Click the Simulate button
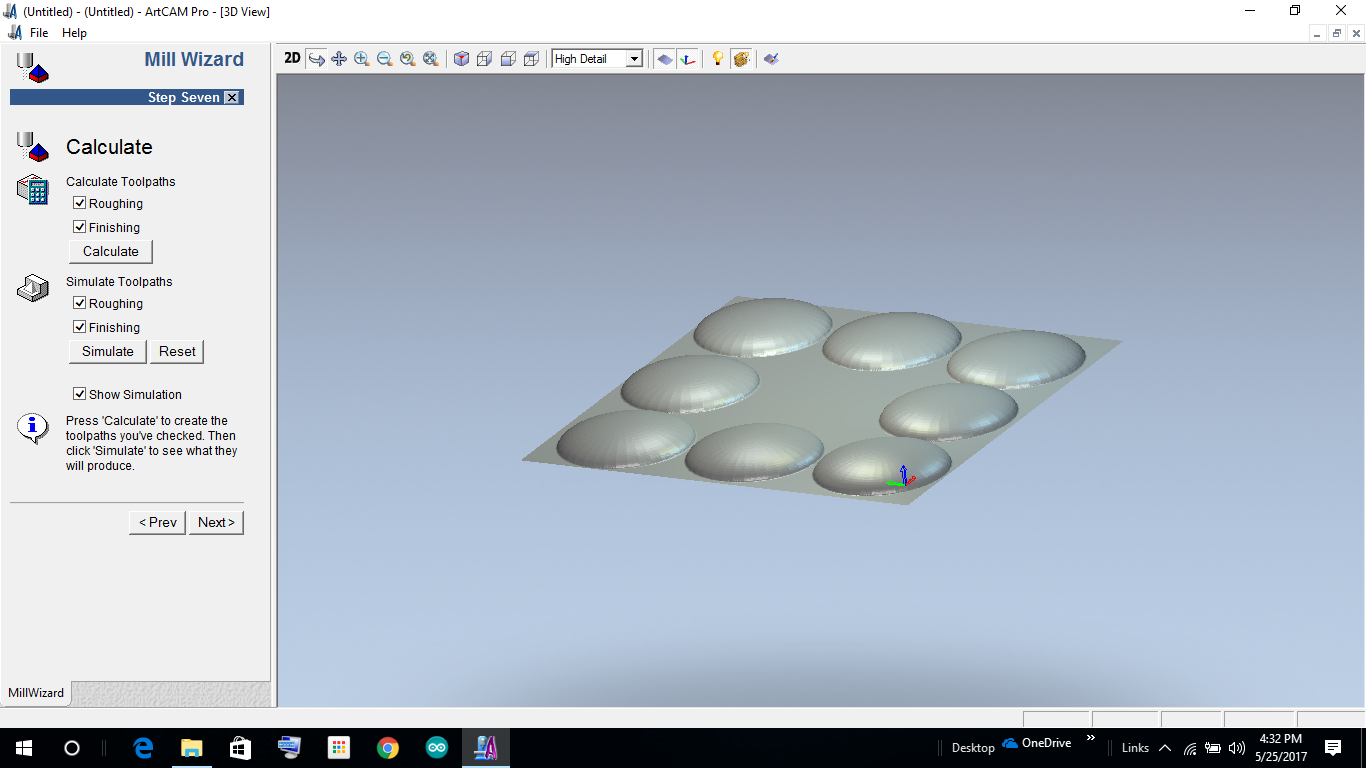Viewport: 1366px width, 768px height. click(x=108, y=351)
